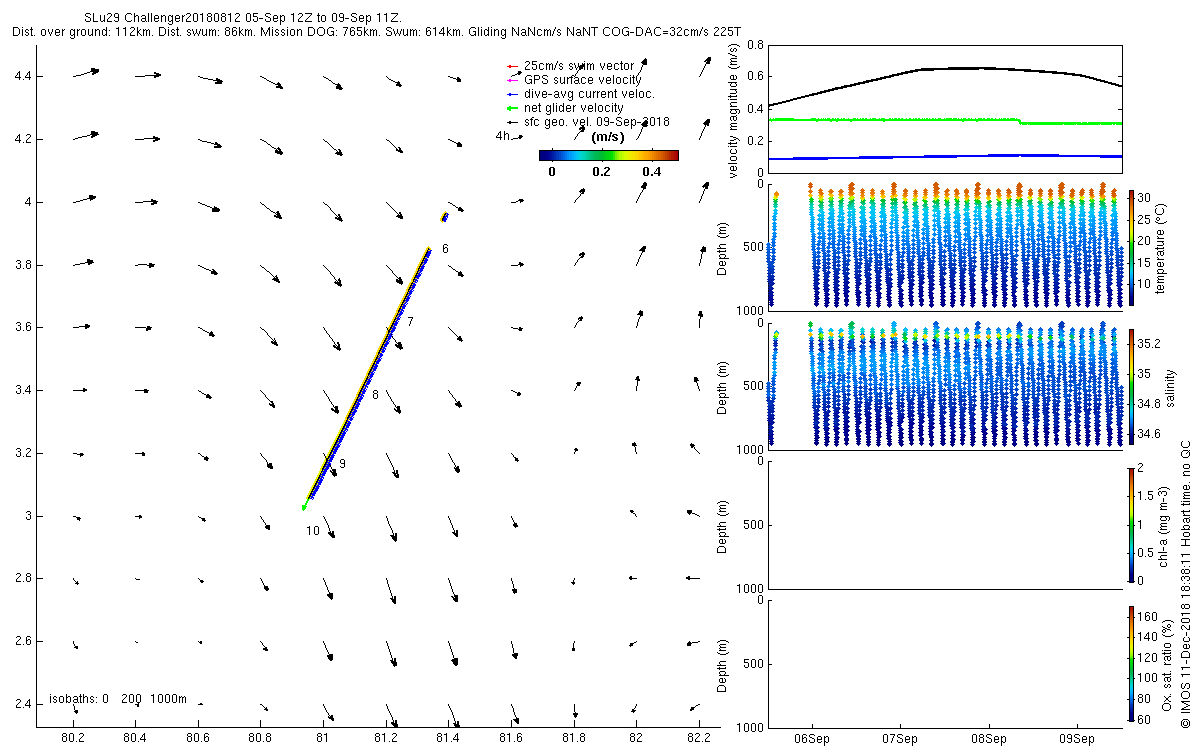Image resolution: width=1200 pixels, height=750 pixels.
Task: Click the '08Sep' date tick on the time axis
Action: pos(989,738)
